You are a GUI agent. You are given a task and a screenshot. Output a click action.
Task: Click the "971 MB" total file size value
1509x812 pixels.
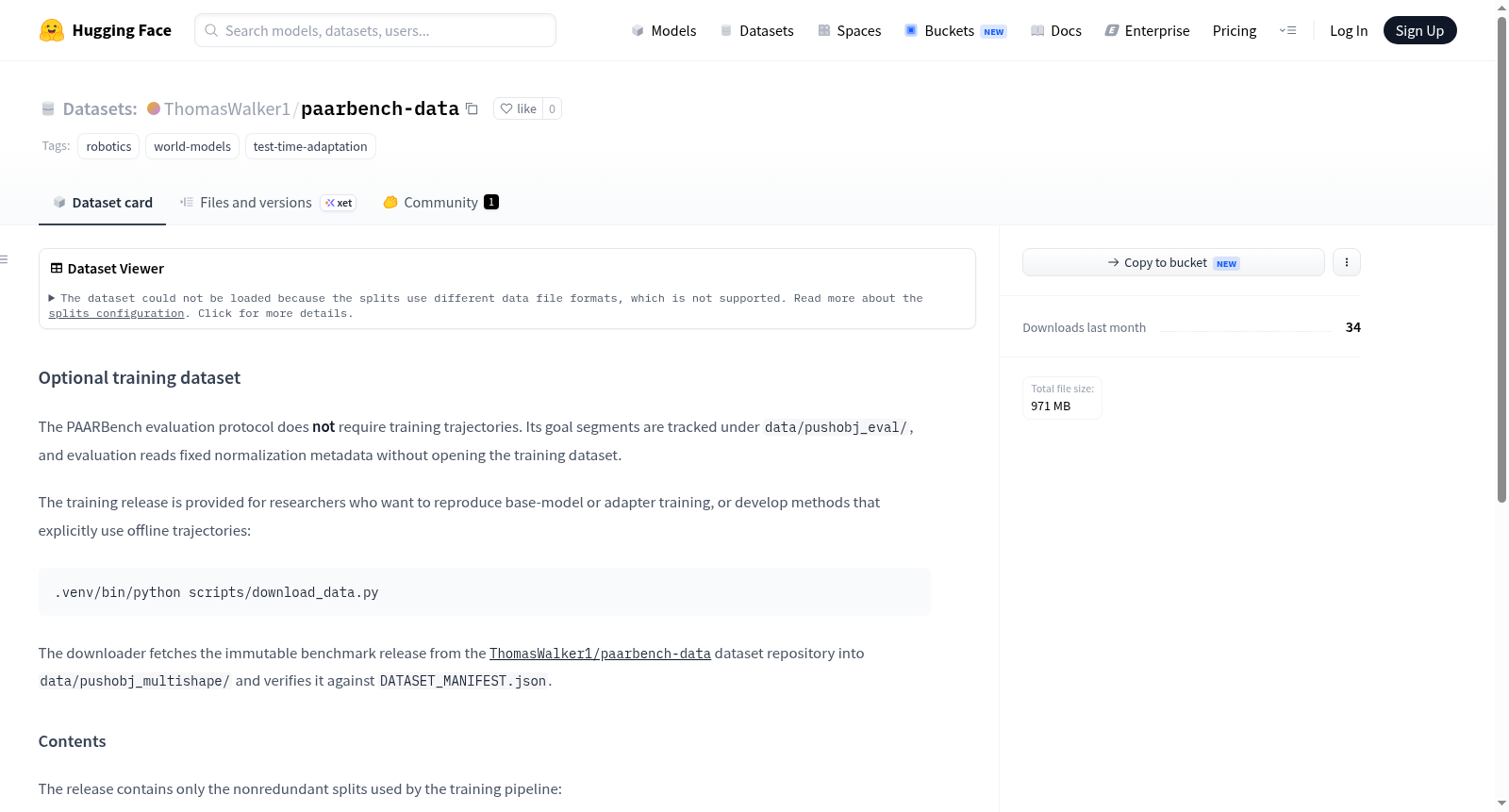tap(1051, 406)
